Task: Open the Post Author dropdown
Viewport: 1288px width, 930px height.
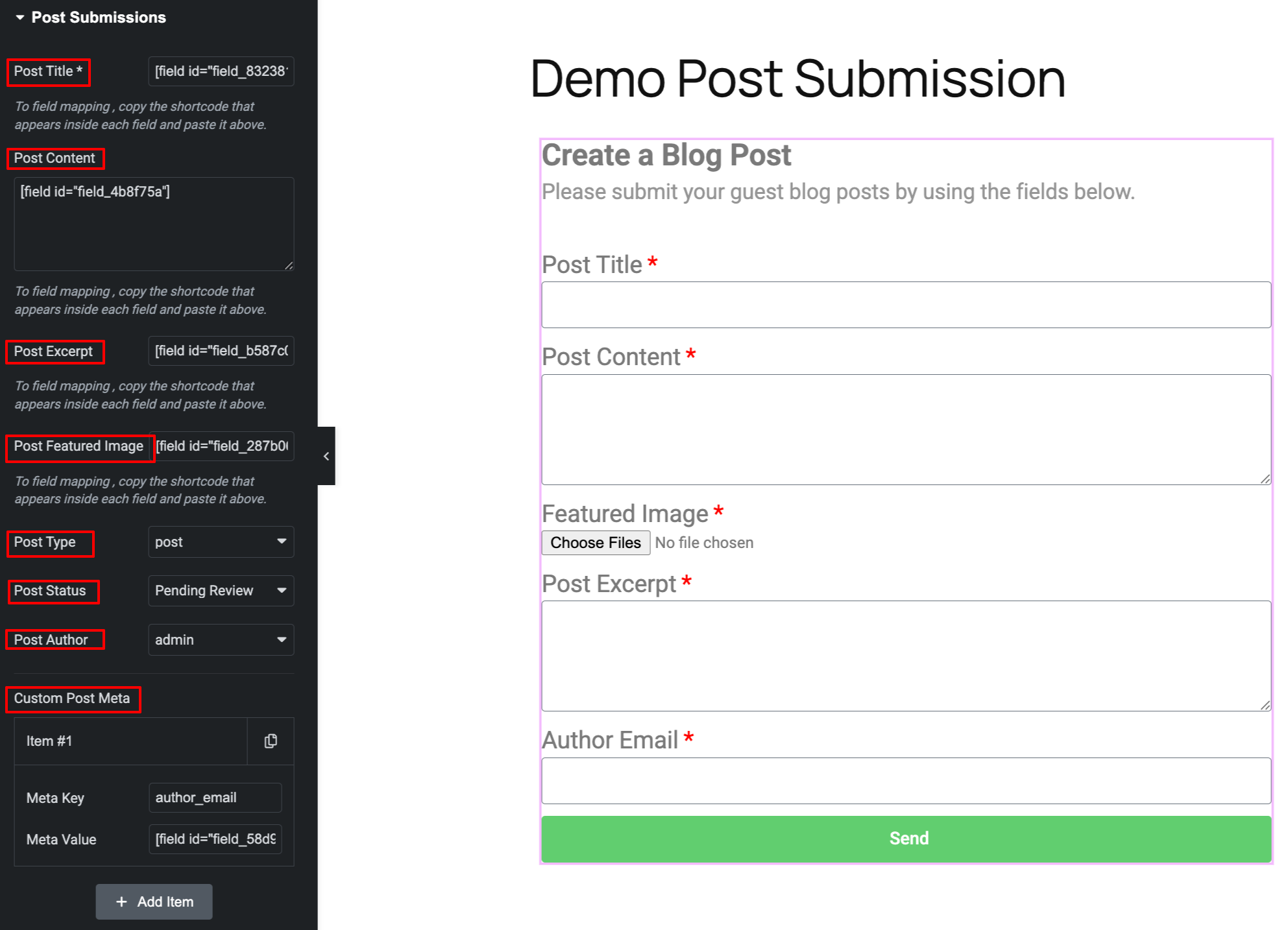Action: (221, 640)
